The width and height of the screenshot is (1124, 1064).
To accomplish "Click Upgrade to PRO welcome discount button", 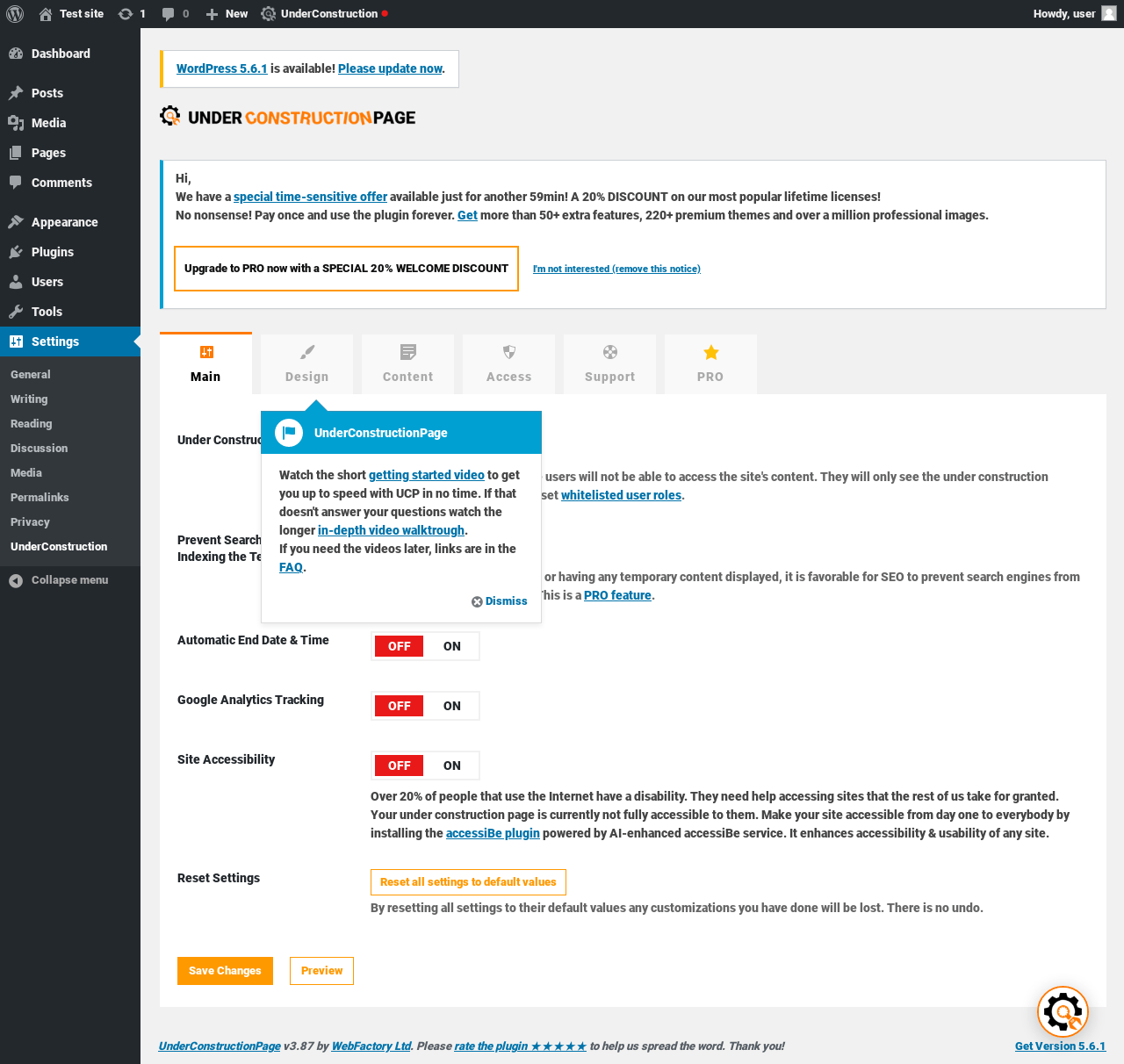I will pos(346,269).
